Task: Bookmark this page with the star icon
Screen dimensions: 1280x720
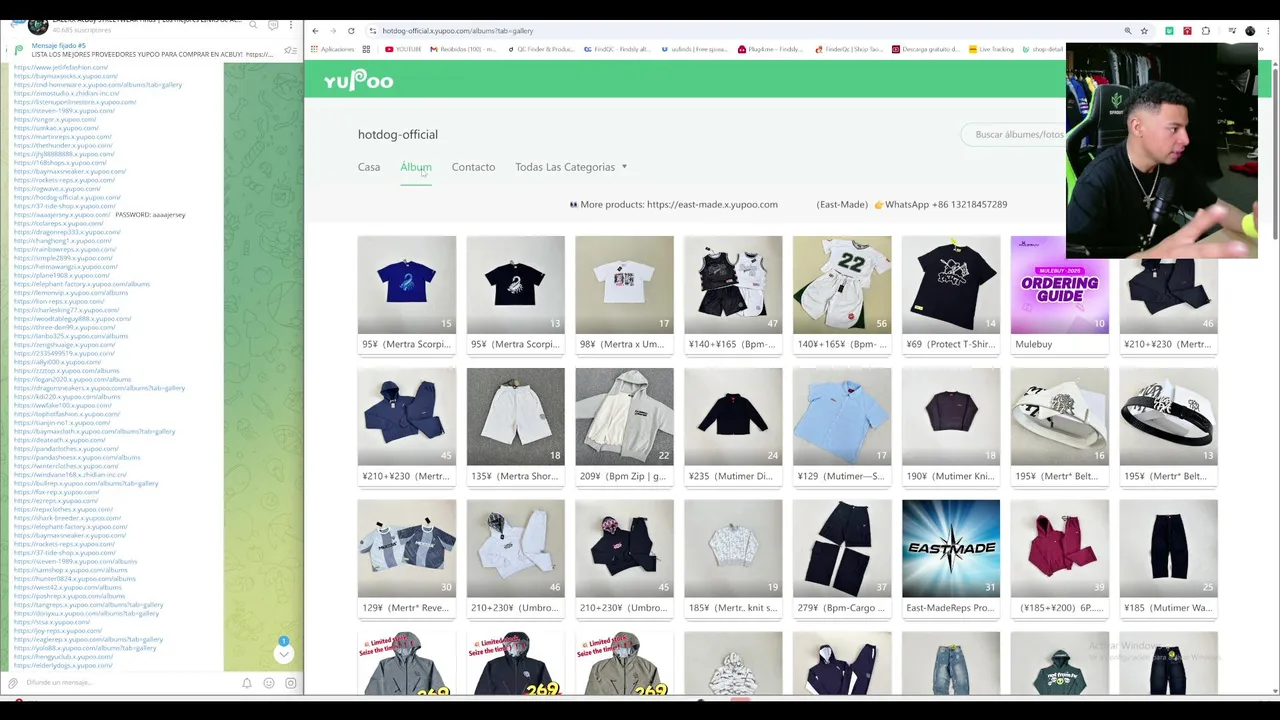Action: (x=1144, y=31)
